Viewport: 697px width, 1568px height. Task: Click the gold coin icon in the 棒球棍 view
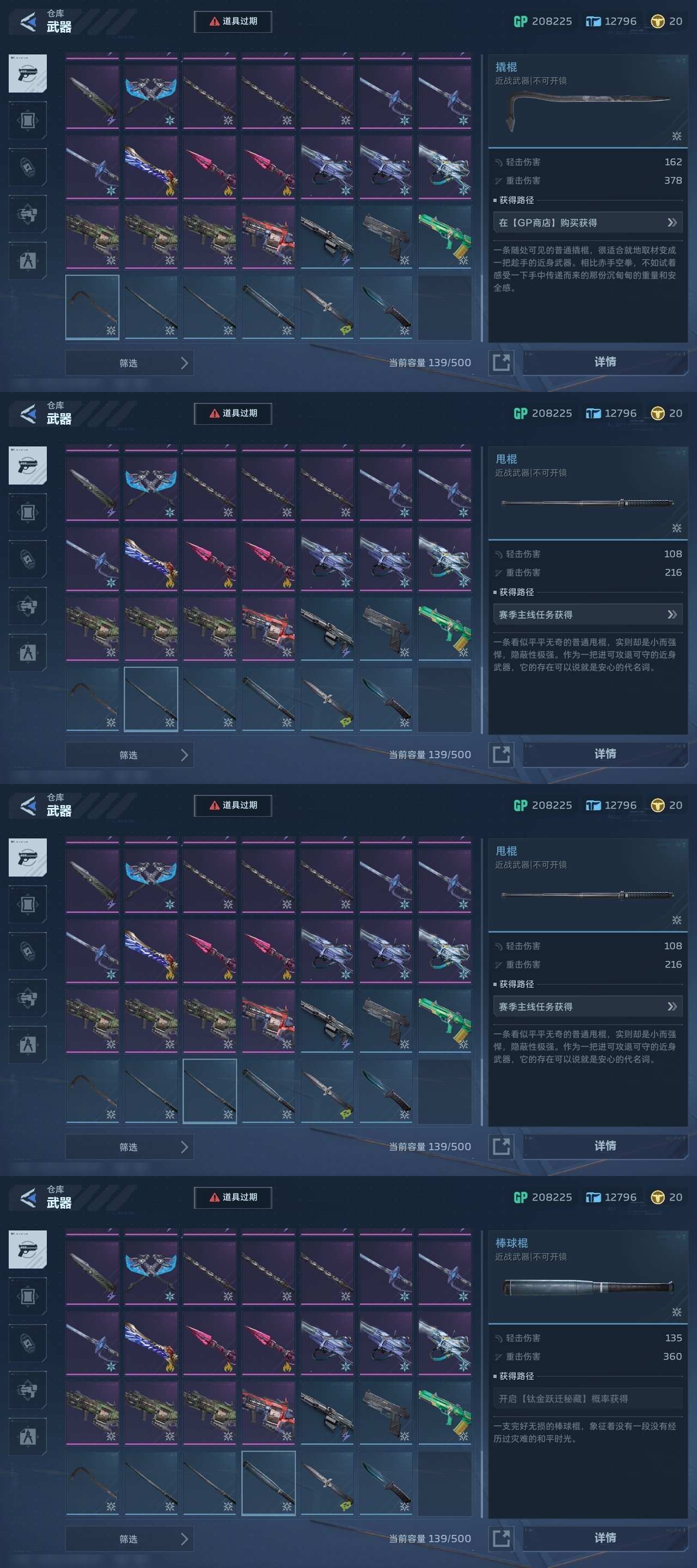[657, 1197]
